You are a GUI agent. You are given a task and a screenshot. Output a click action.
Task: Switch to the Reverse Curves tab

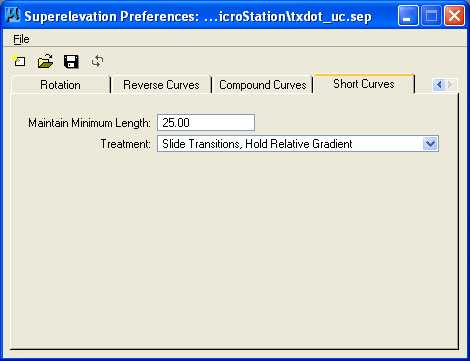pos(161,85)
